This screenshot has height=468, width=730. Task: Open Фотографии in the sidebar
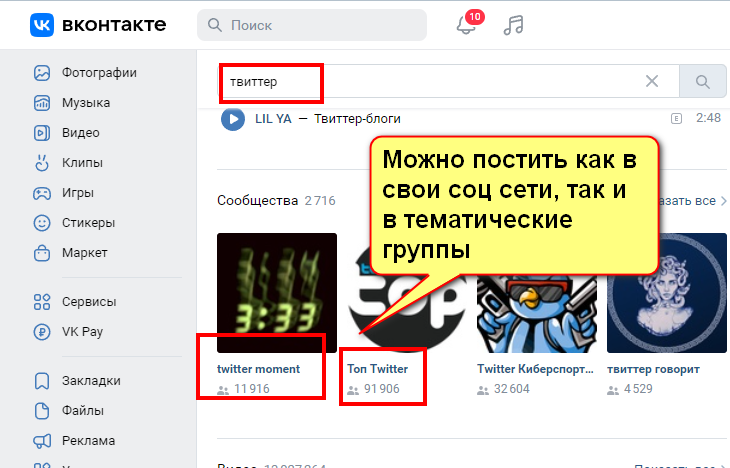point(99,73)
